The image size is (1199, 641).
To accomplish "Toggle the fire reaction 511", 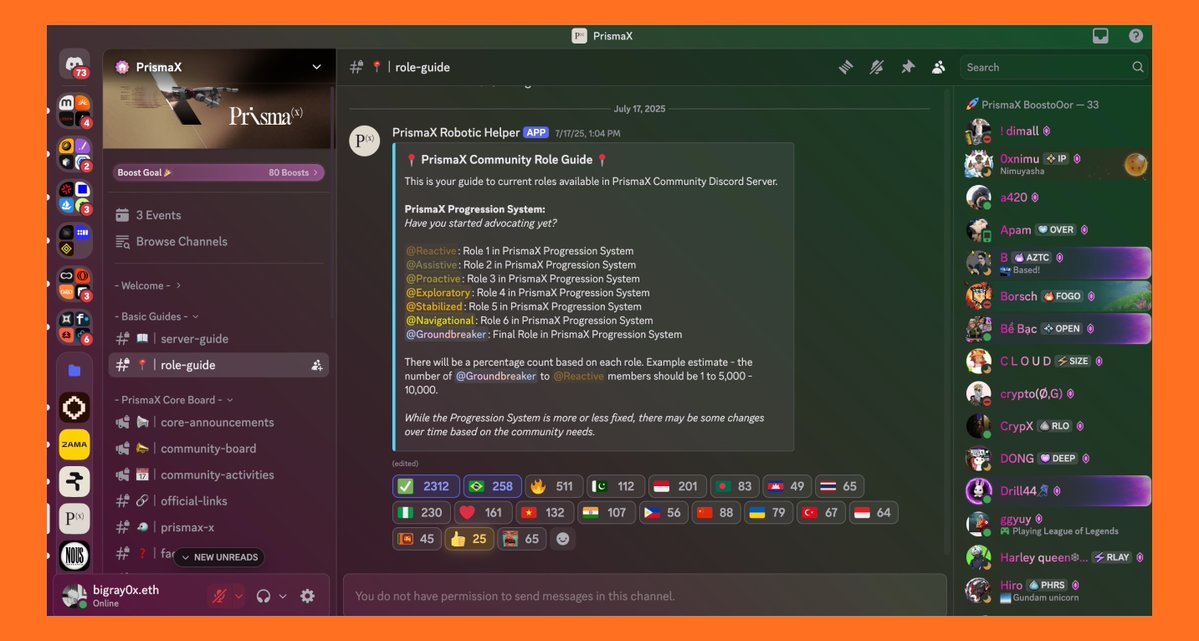I will point(554,486).
